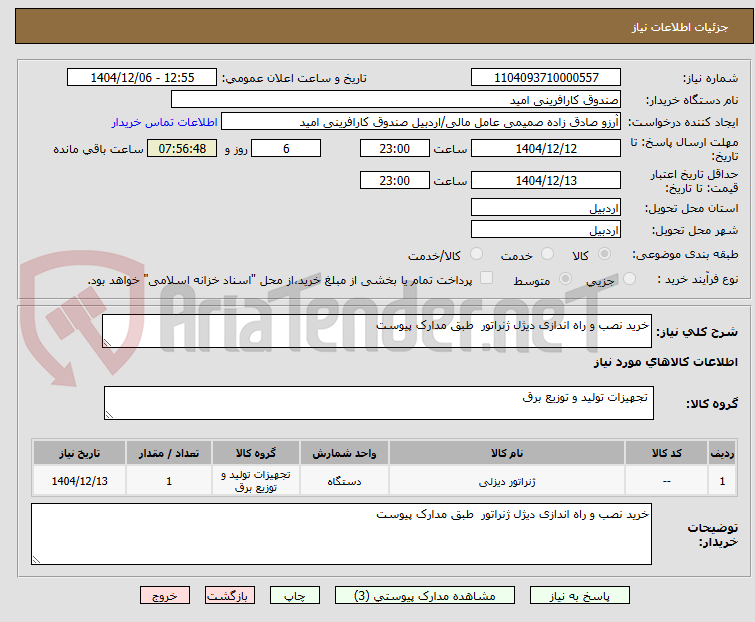The width and height of the screenshot is (755, 622).
Task: Click the price validity hour 23:00 field
Action: (394, 181)
